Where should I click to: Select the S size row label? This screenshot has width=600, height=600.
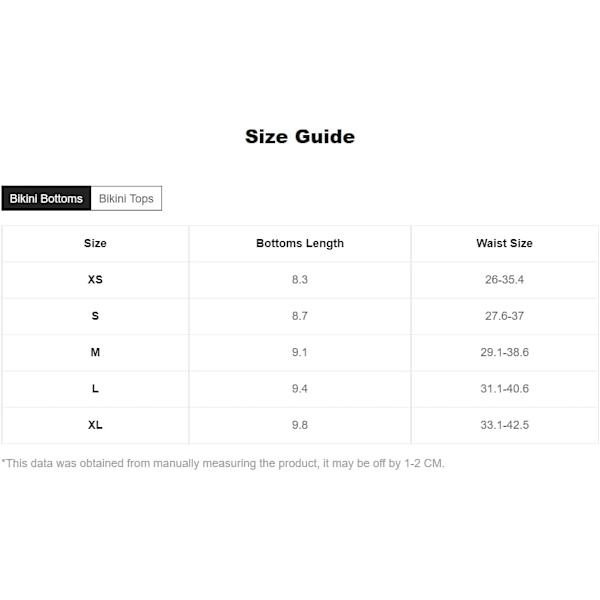pyautogui.click(x=95, y=316)
